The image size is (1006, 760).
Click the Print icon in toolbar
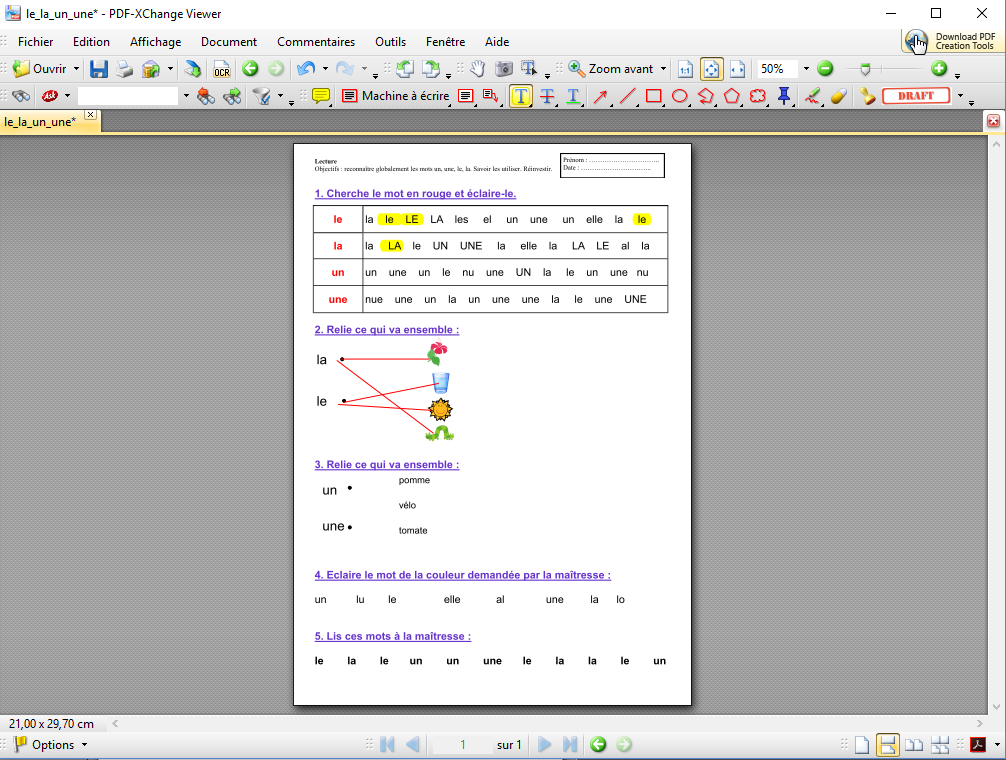click(x=125, y=69)
